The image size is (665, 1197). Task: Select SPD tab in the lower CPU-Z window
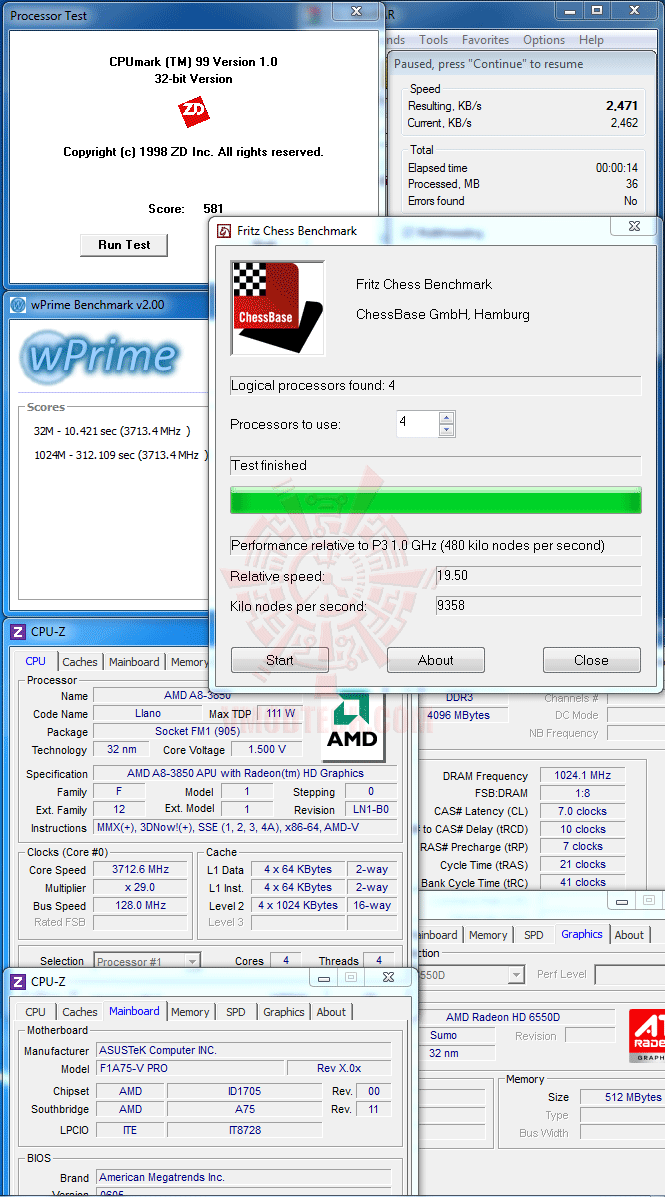236,1011
